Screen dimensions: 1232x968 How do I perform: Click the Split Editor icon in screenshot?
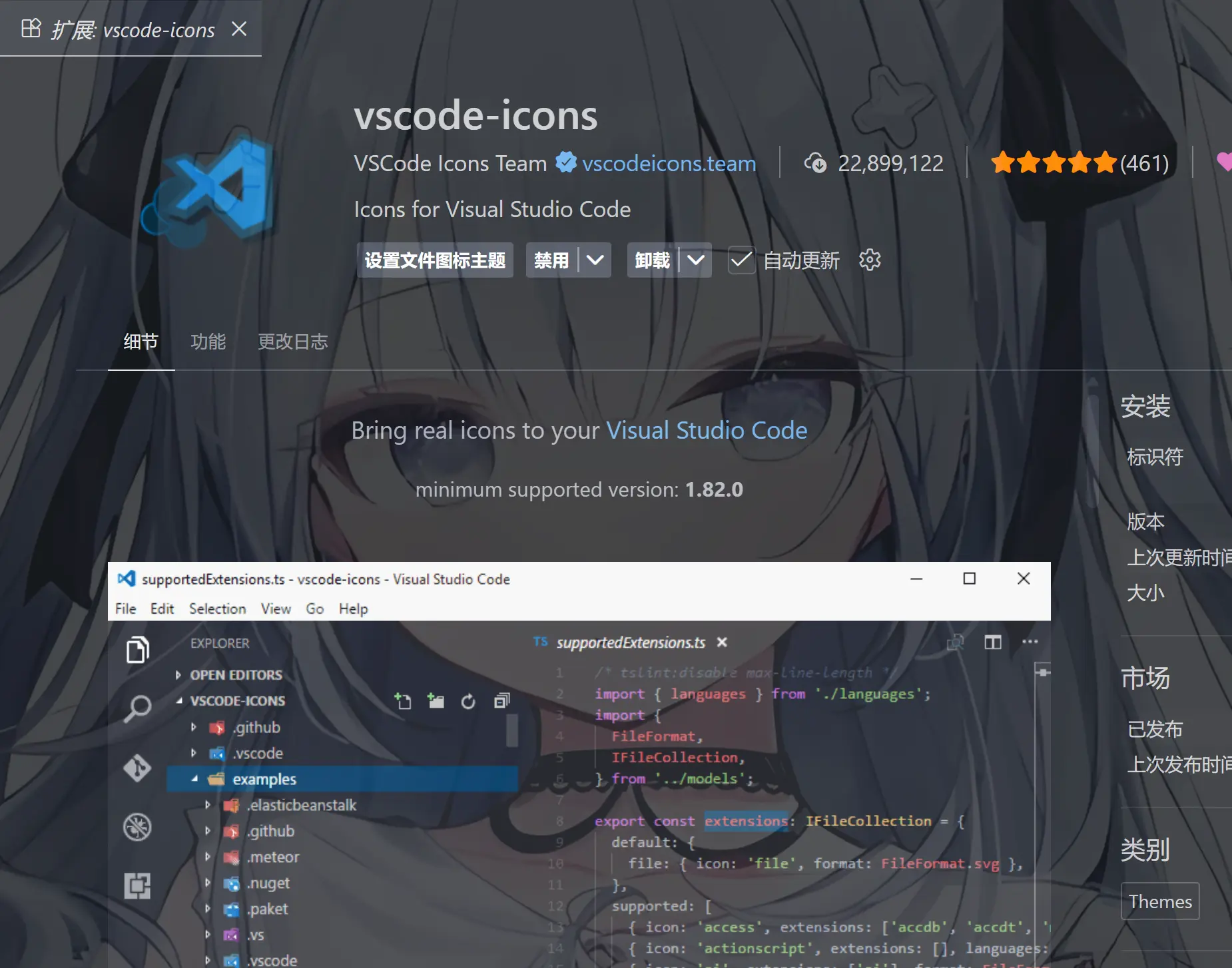993,642
